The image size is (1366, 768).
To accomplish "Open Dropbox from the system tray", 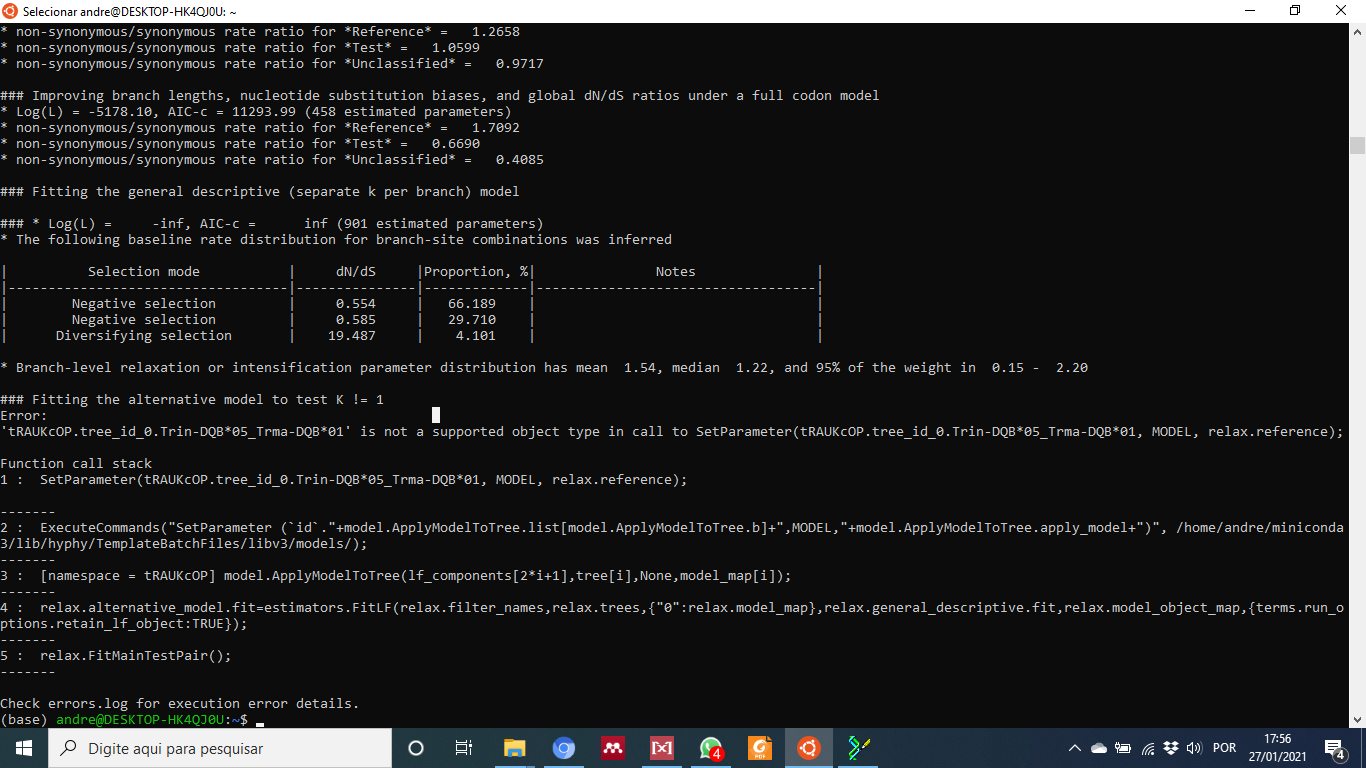I will click(x=1172, y=748).
